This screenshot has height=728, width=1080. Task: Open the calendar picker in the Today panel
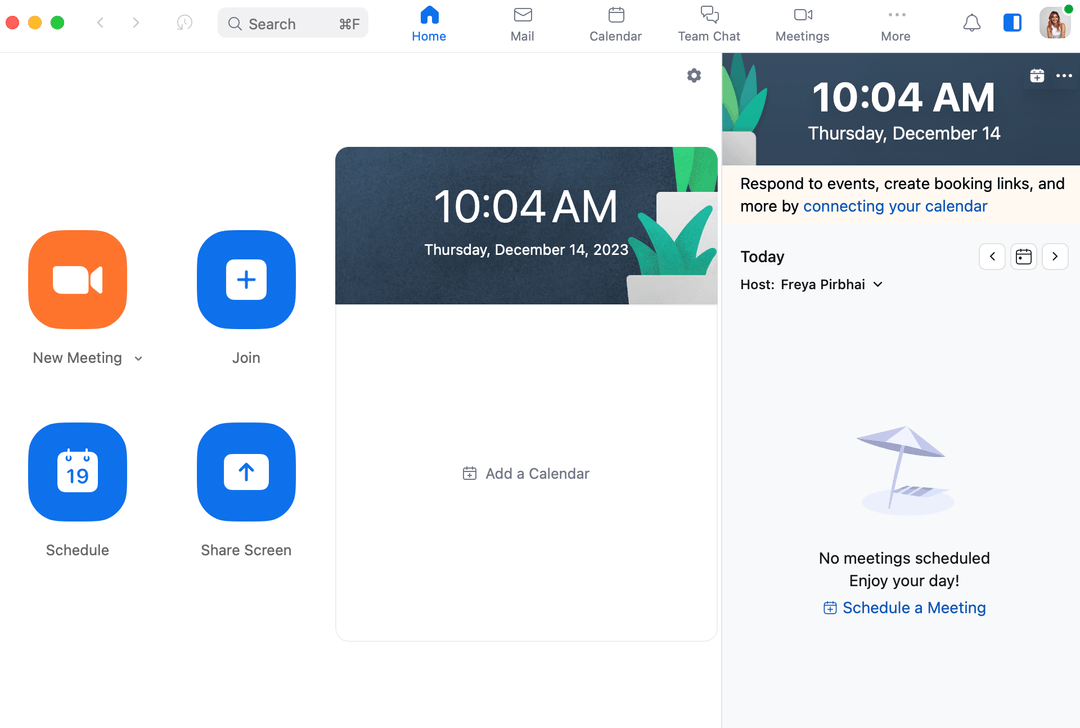tap(1023, 256)
